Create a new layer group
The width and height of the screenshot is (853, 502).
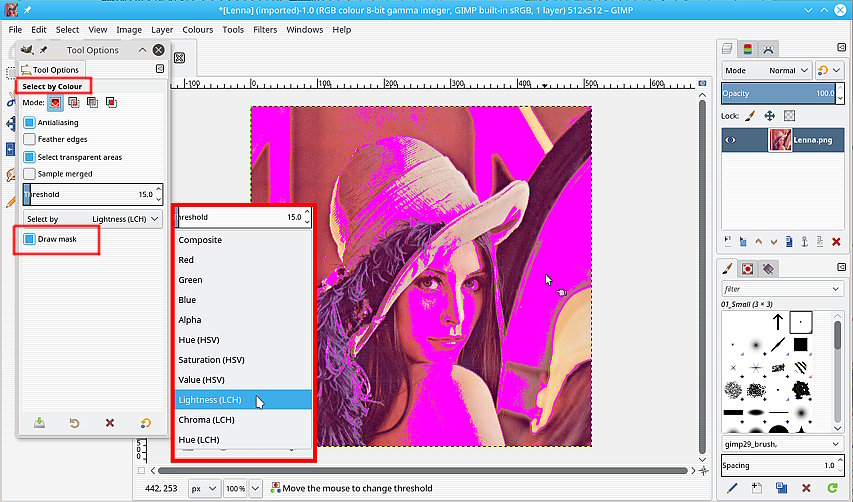click(x=743, y=241)
